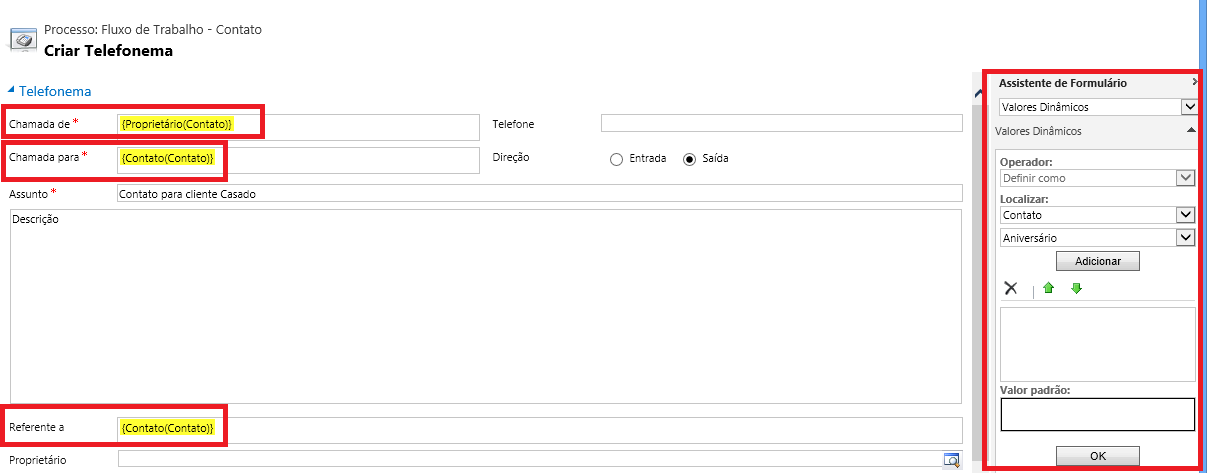Select the Saída radio button
The height and width of the screenshot is (473, 1207).
click(x=689, y=158)
